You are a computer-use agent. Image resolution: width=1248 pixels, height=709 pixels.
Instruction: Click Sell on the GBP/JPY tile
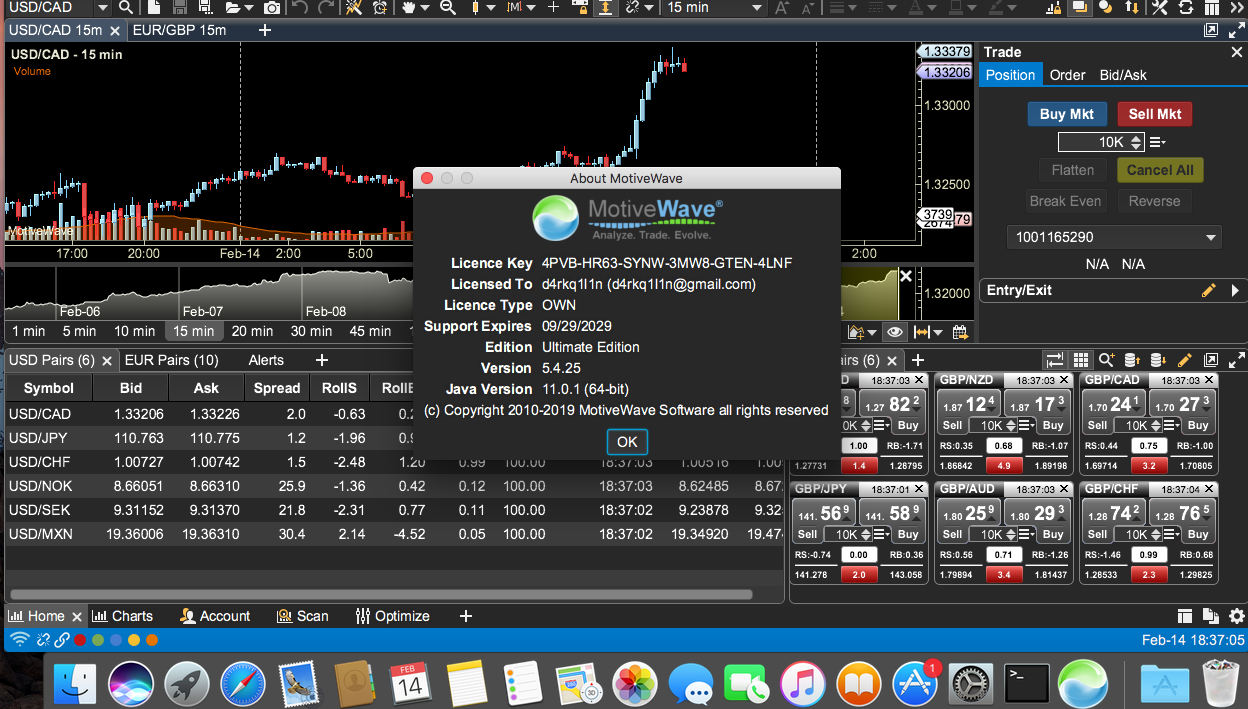tap(807, 535)
